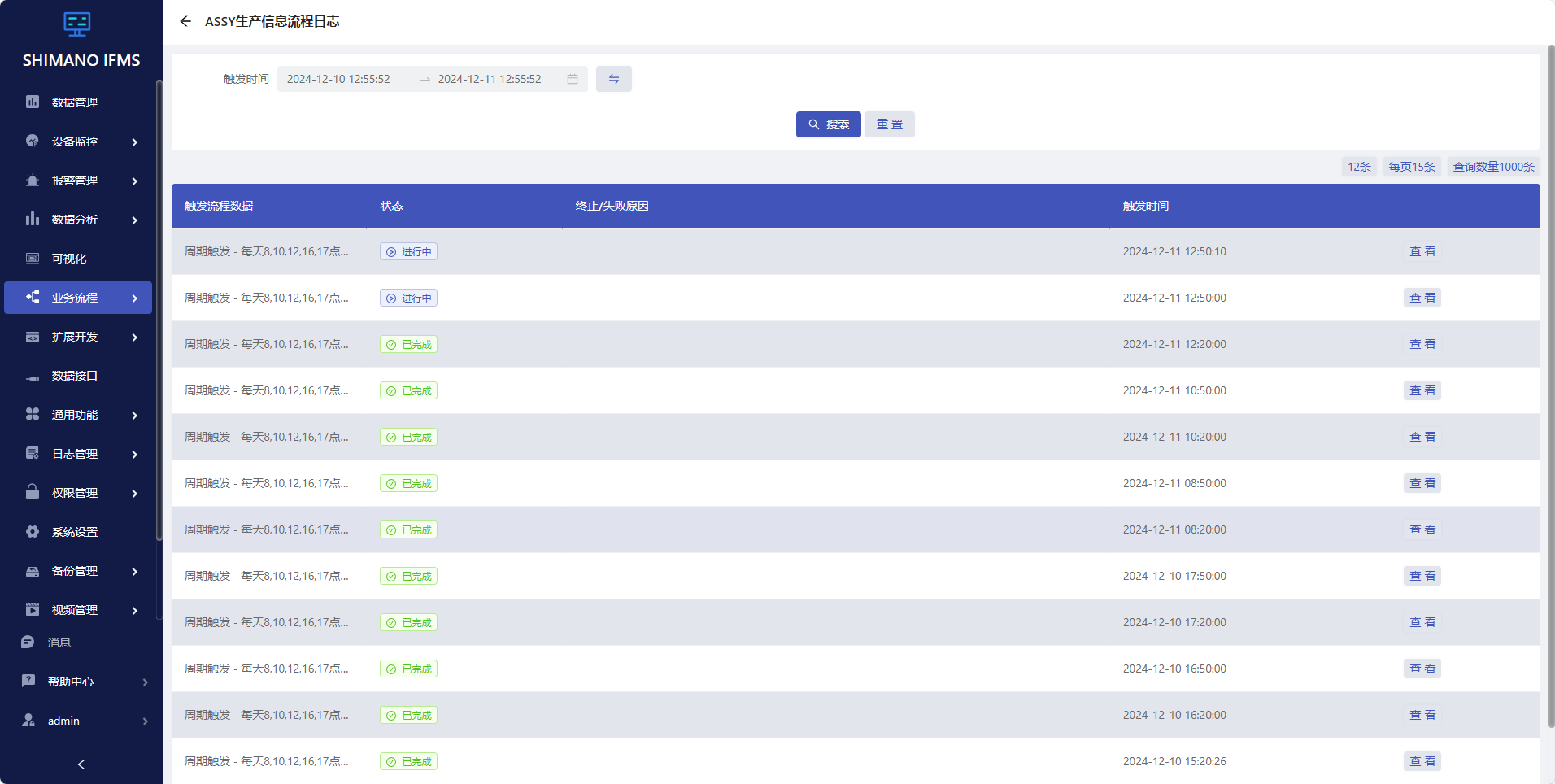Click the 查询数量1000条 tag
The image size is (1555, 784).
coord(1494,167)
